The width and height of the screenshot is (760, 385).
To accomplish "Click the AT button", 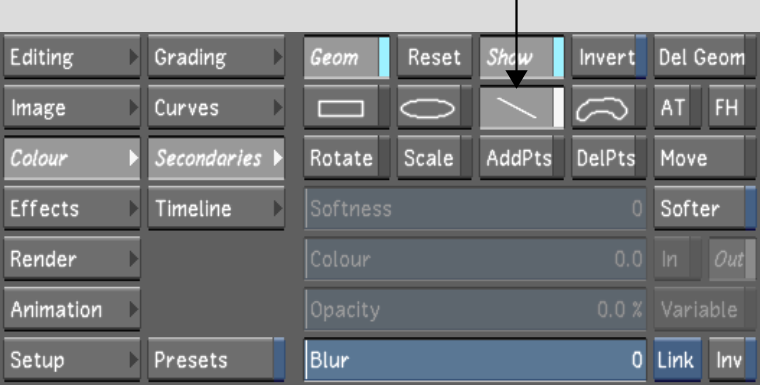I will [x=677, y=108].
